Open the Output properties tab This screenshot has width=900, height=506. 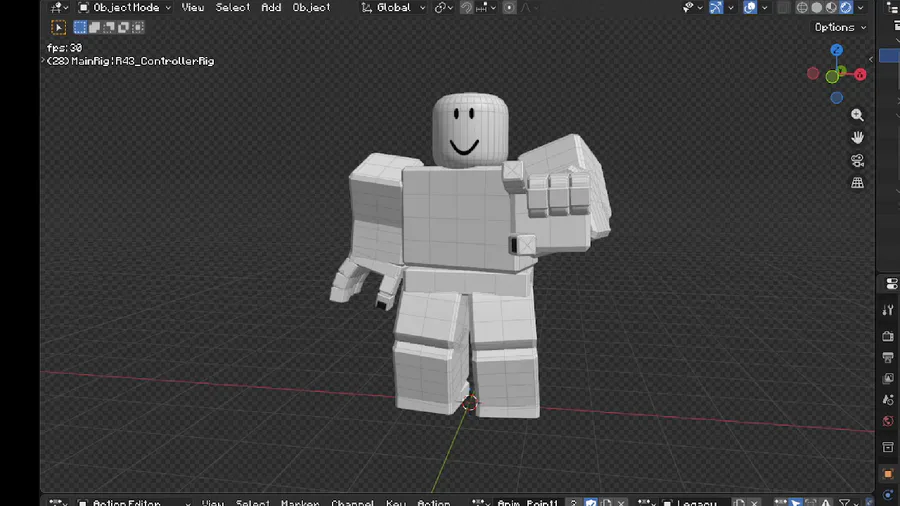click(x=889, y=357)
